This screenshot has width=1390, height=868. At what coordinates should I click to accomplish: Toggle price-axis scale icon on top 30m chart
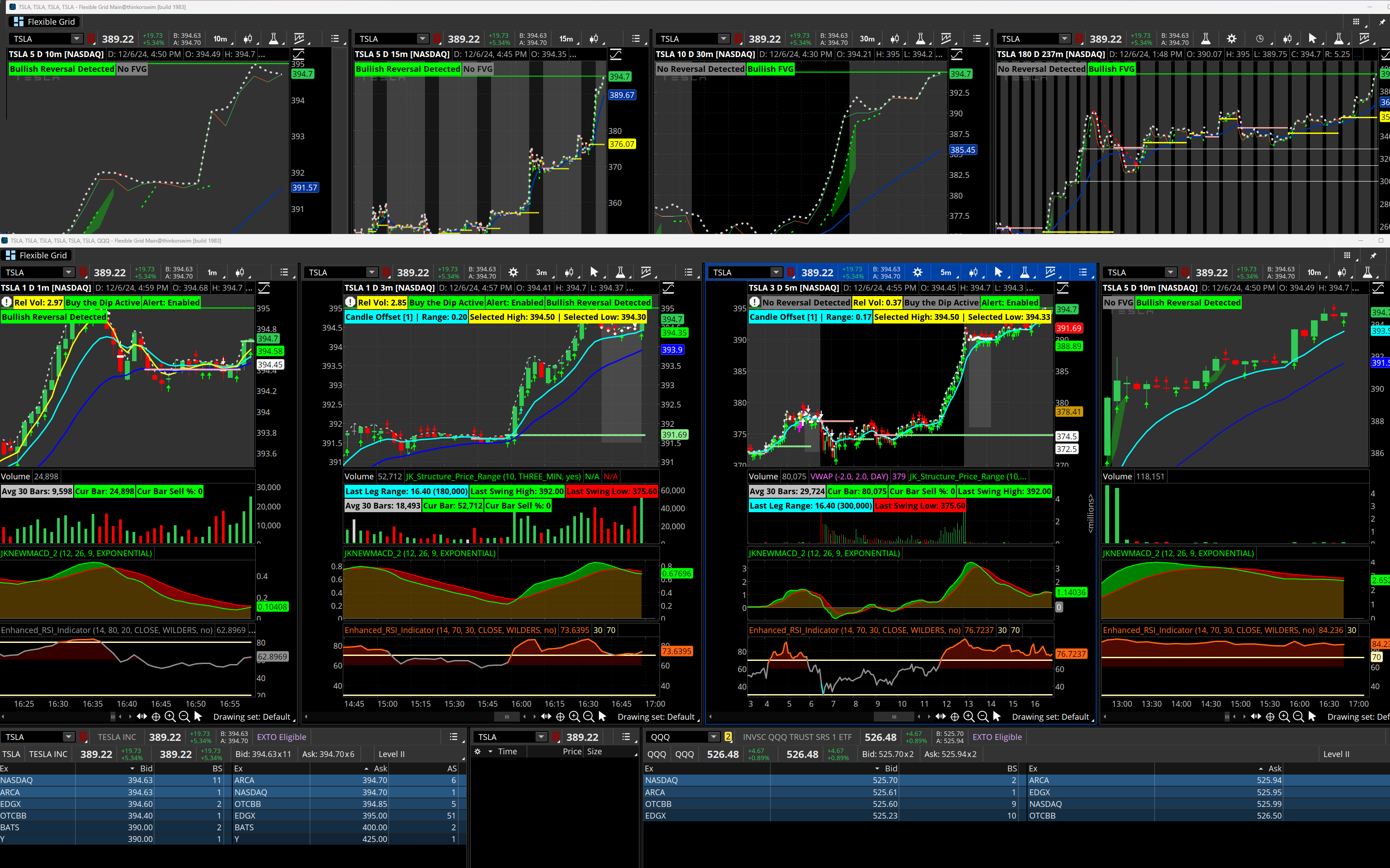point(957,54)
